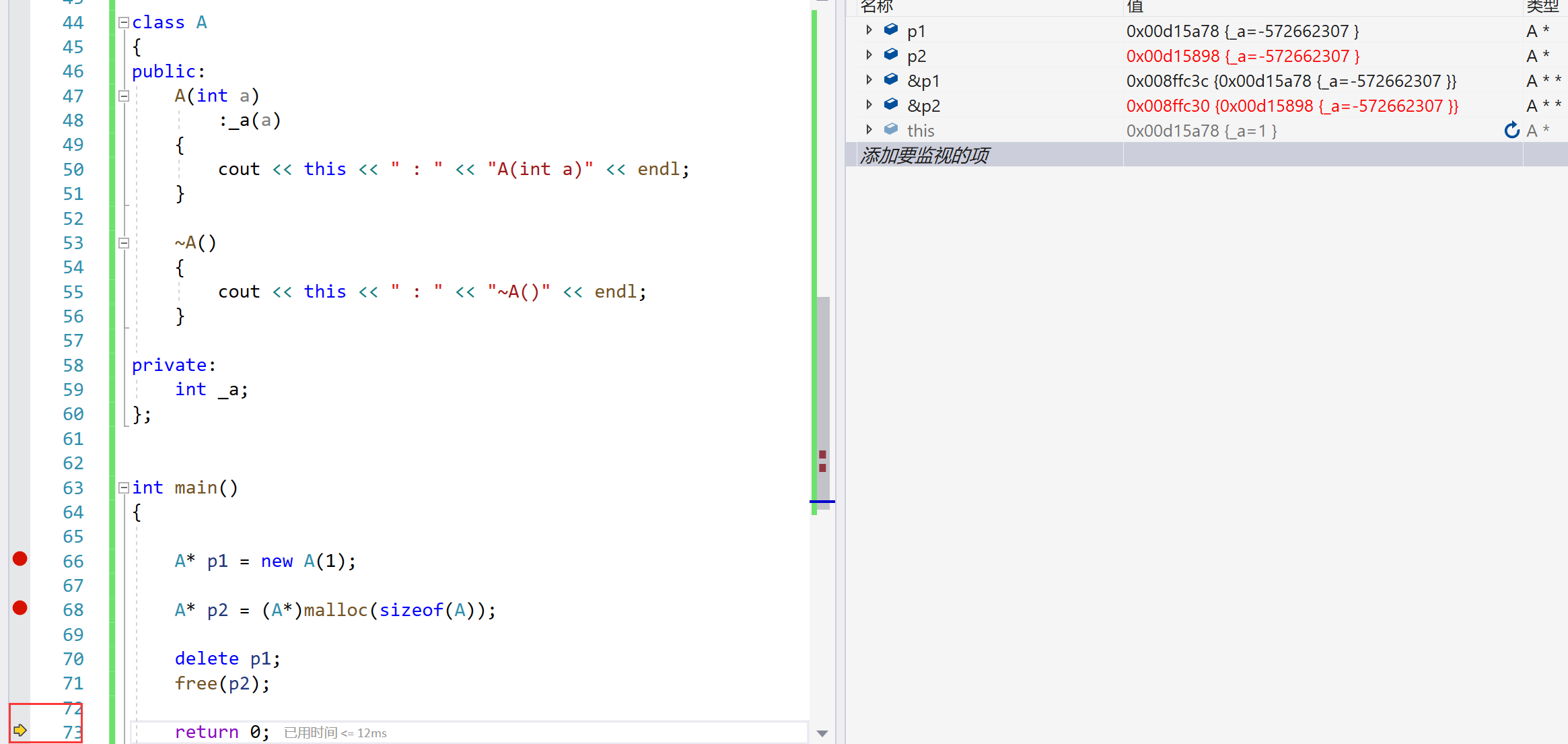
Task: Expand the p1 watch entry
Action: coord(869,30)
